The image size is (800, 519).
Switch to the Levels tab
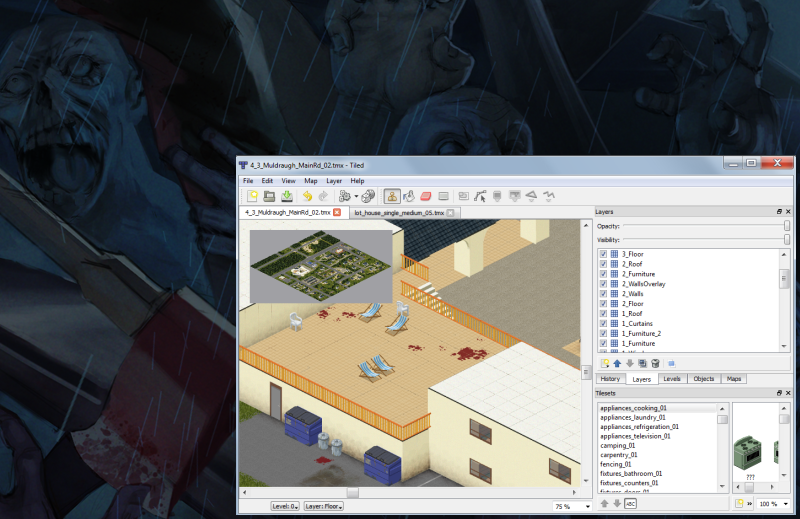(672, 379)
